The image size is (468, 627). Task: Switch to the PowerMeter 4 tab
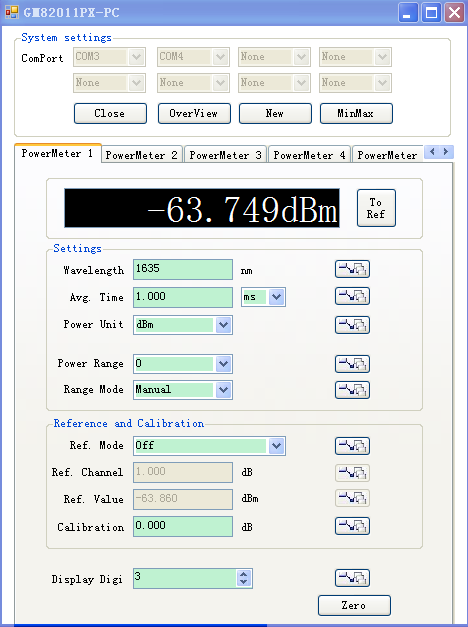(x=309, y=155)
